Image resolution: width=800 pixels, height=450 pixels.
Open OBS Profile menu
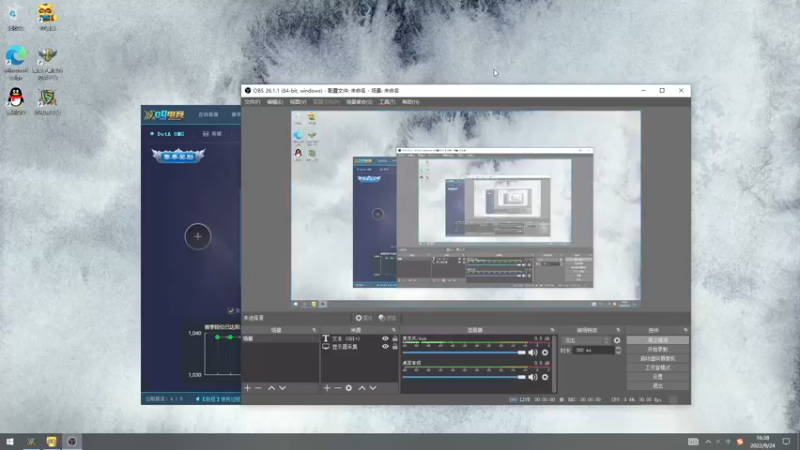326,102
